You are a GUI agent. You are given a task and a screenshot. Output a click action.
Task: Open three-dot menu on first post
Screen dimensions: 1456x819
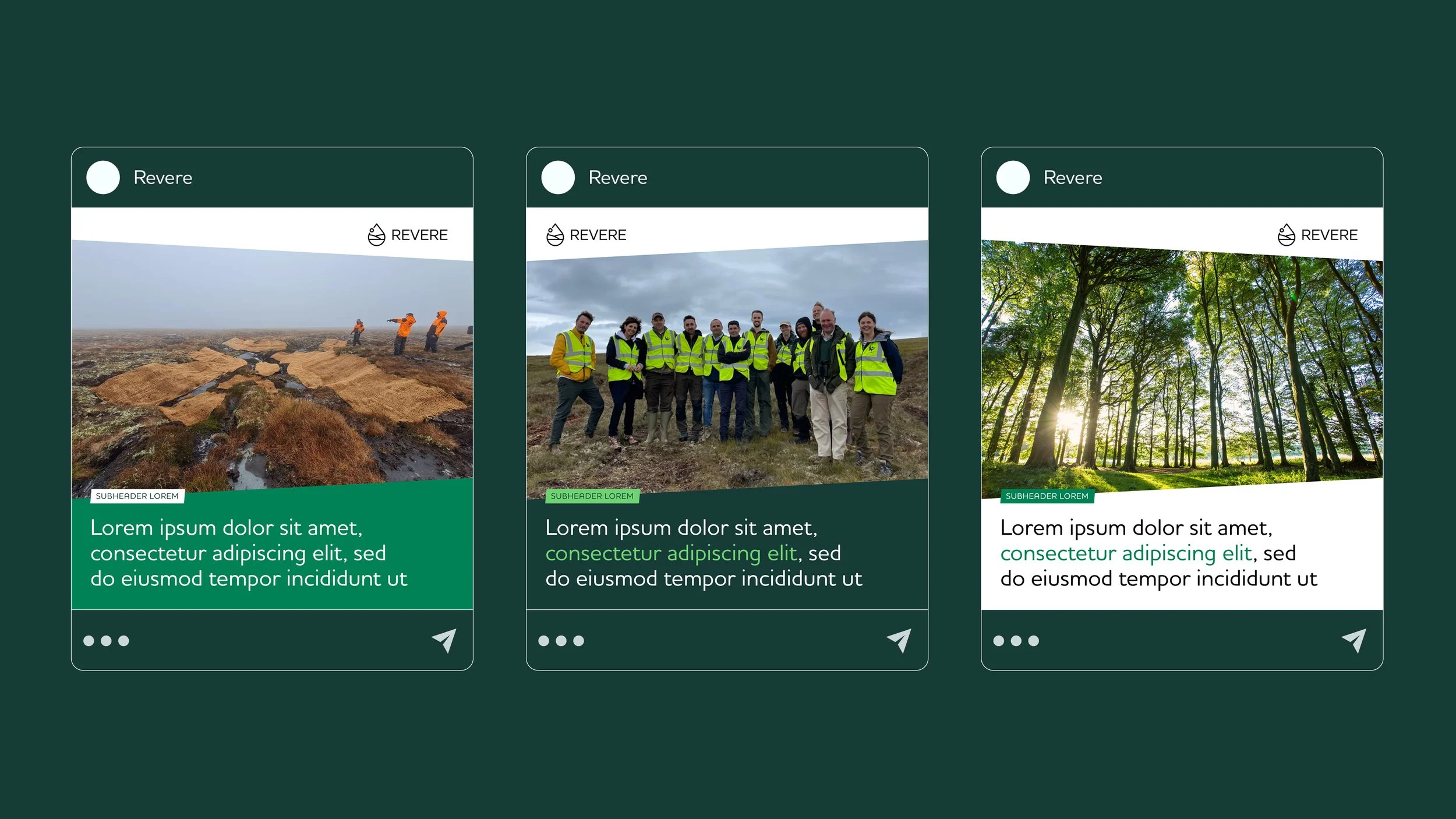coord(106,641)
